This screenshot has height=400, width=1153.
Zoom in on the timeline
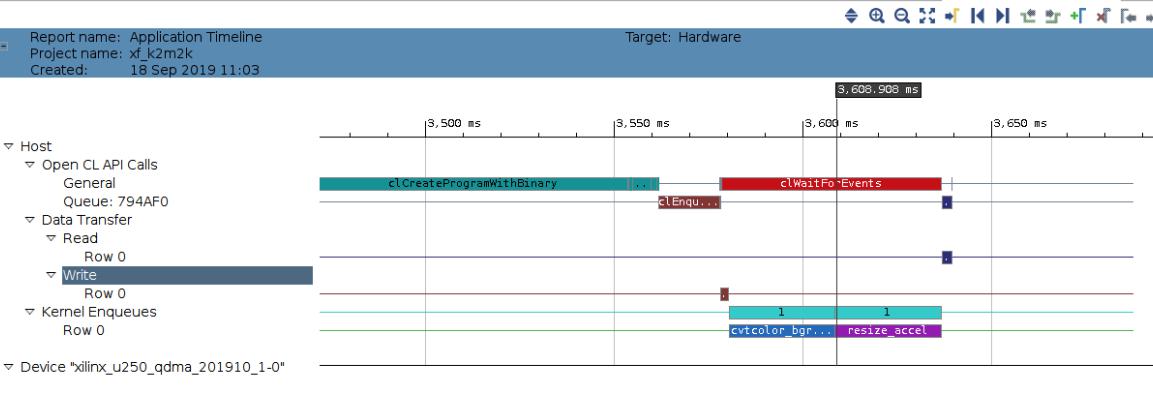(877, 15)
